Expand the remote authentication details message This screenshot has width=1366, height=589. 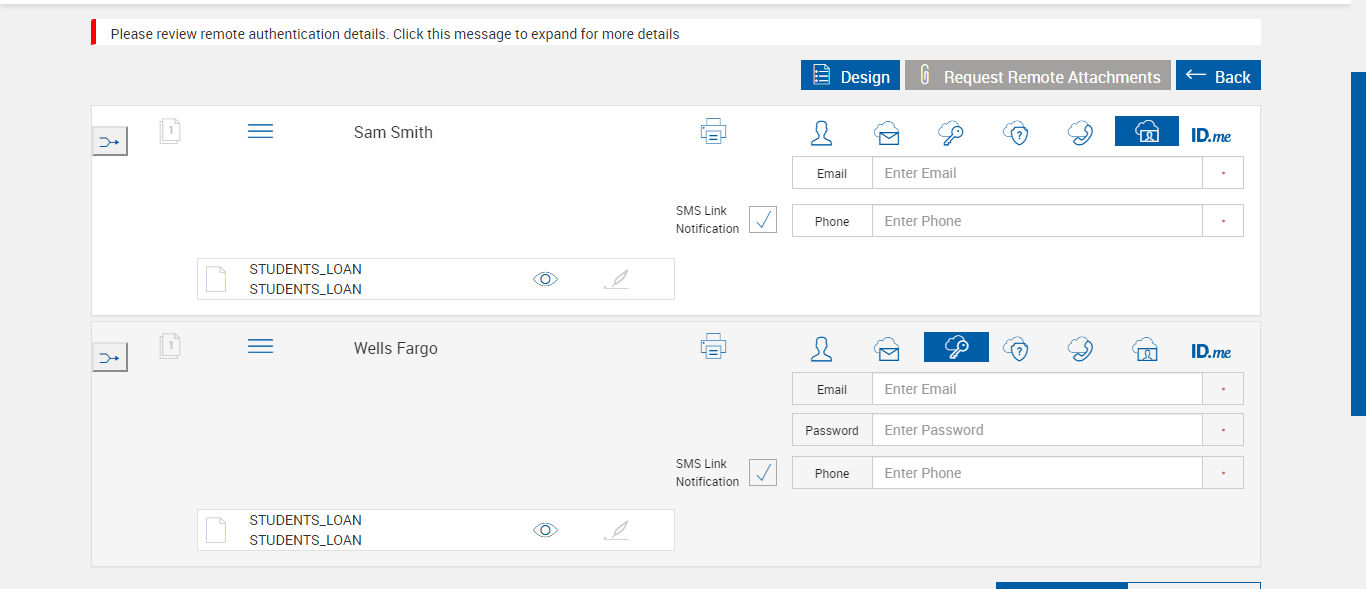(395, 34)
